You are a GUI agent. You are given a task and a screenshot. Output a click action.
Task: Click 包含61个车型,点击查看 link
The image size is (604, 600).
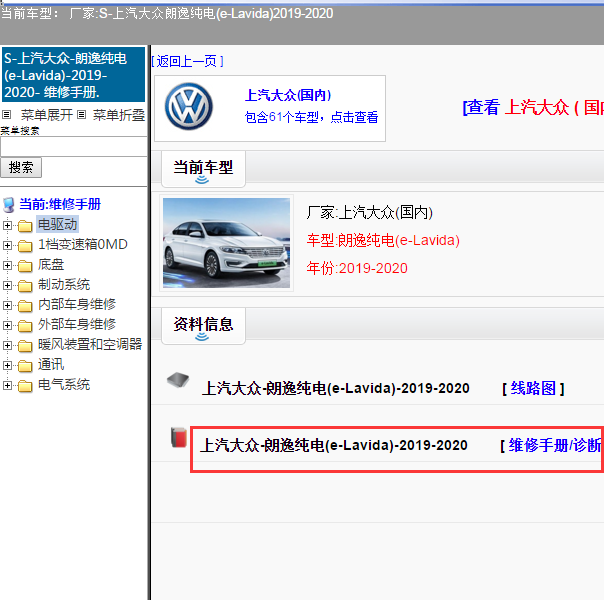pos(311,117)
